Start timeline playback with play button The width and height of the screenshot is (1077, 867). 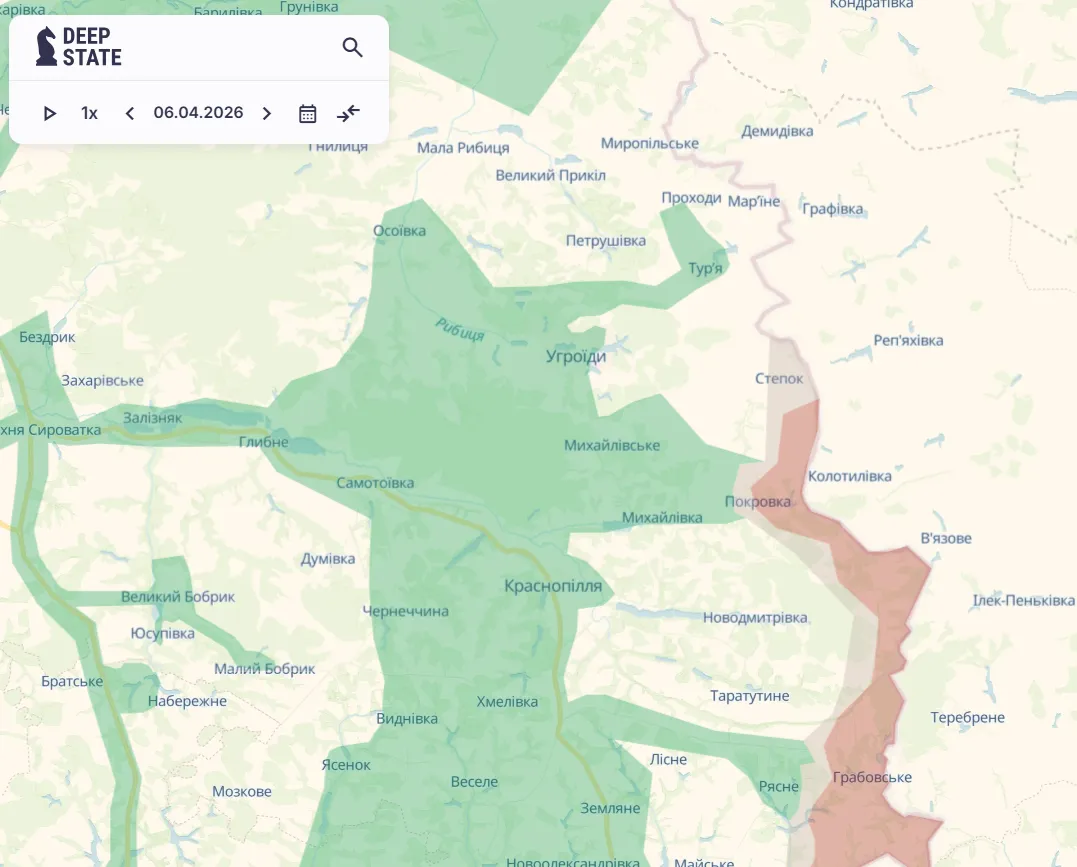coord(50,113)
